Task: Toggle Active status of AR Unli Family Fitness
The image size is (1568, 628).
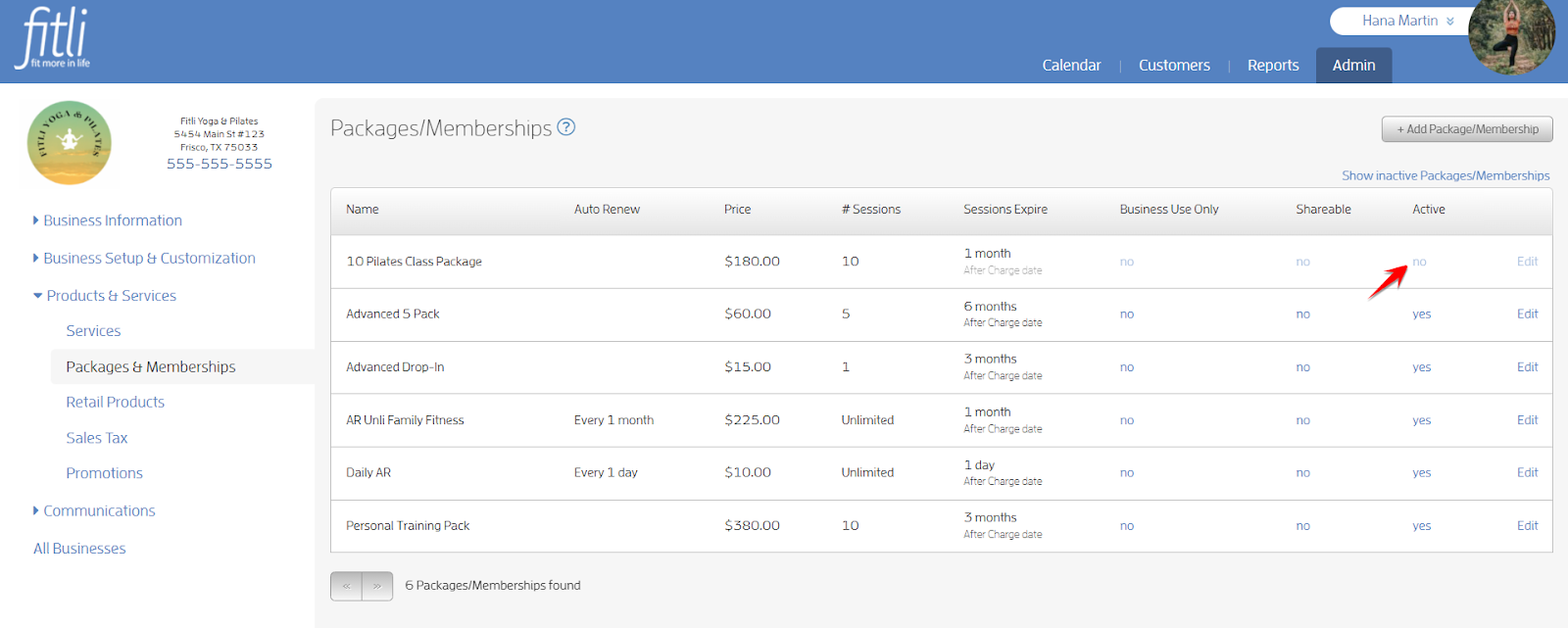Action: pyautogui.click(x=1422, y=420)
